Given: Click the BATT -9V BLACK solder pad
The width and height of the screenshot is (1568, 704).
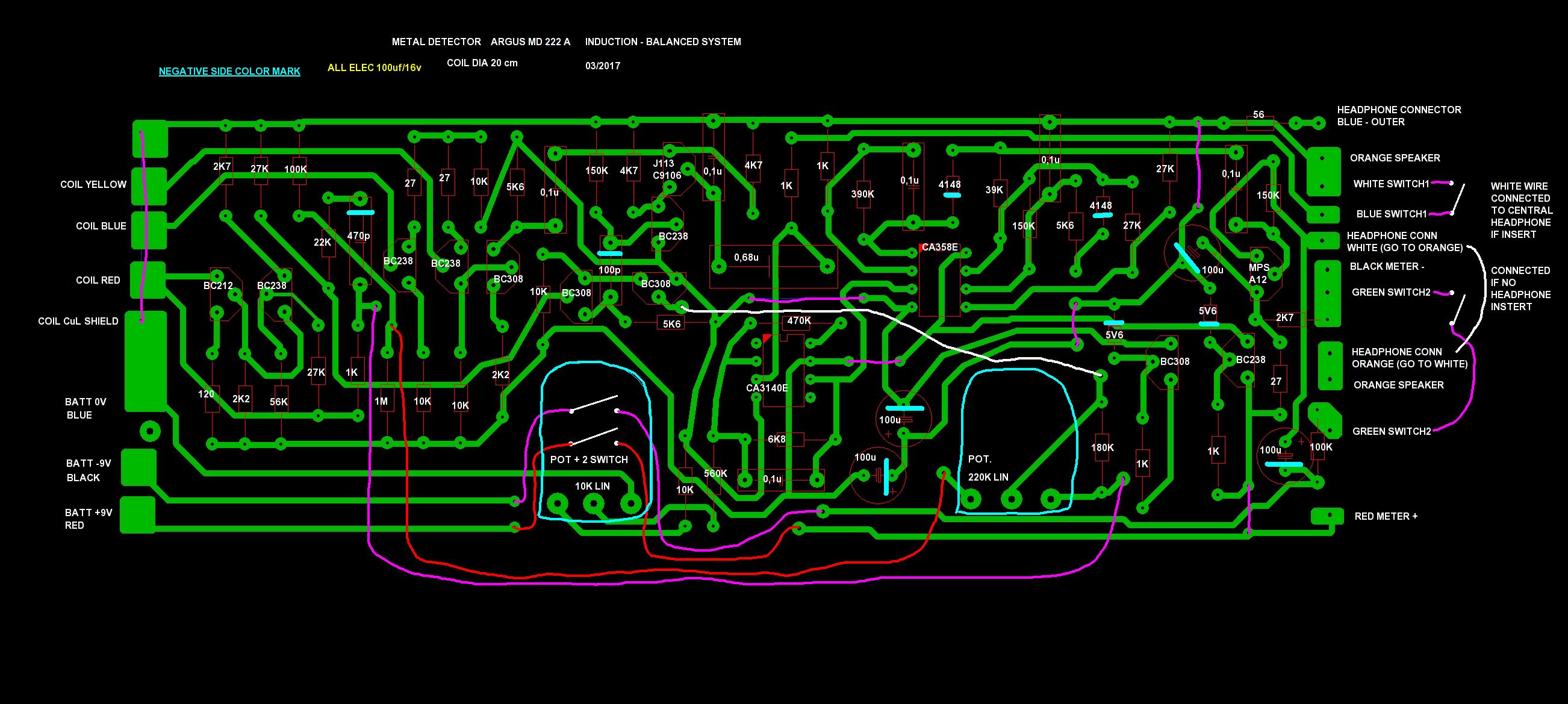Looking at the screenshot, I should (138, 467).
